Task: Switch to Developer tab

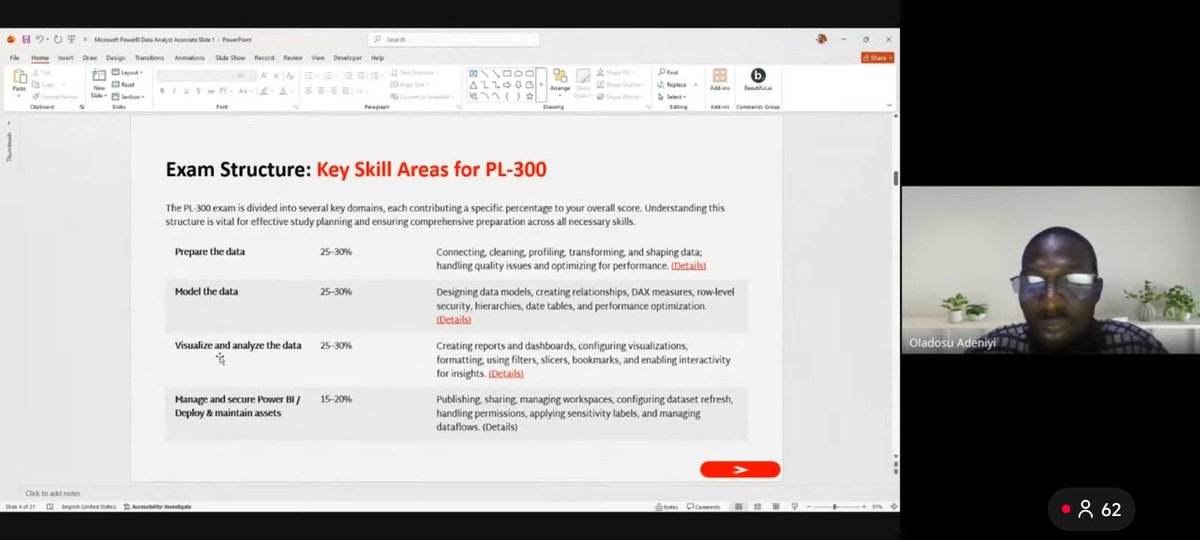Action: 348,58
